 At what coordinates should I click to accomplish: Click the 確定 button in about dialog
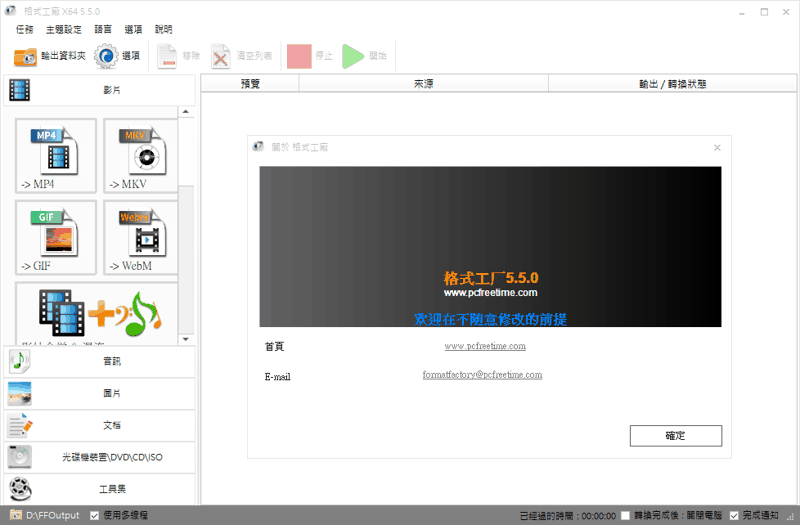(x=676, y=436)
